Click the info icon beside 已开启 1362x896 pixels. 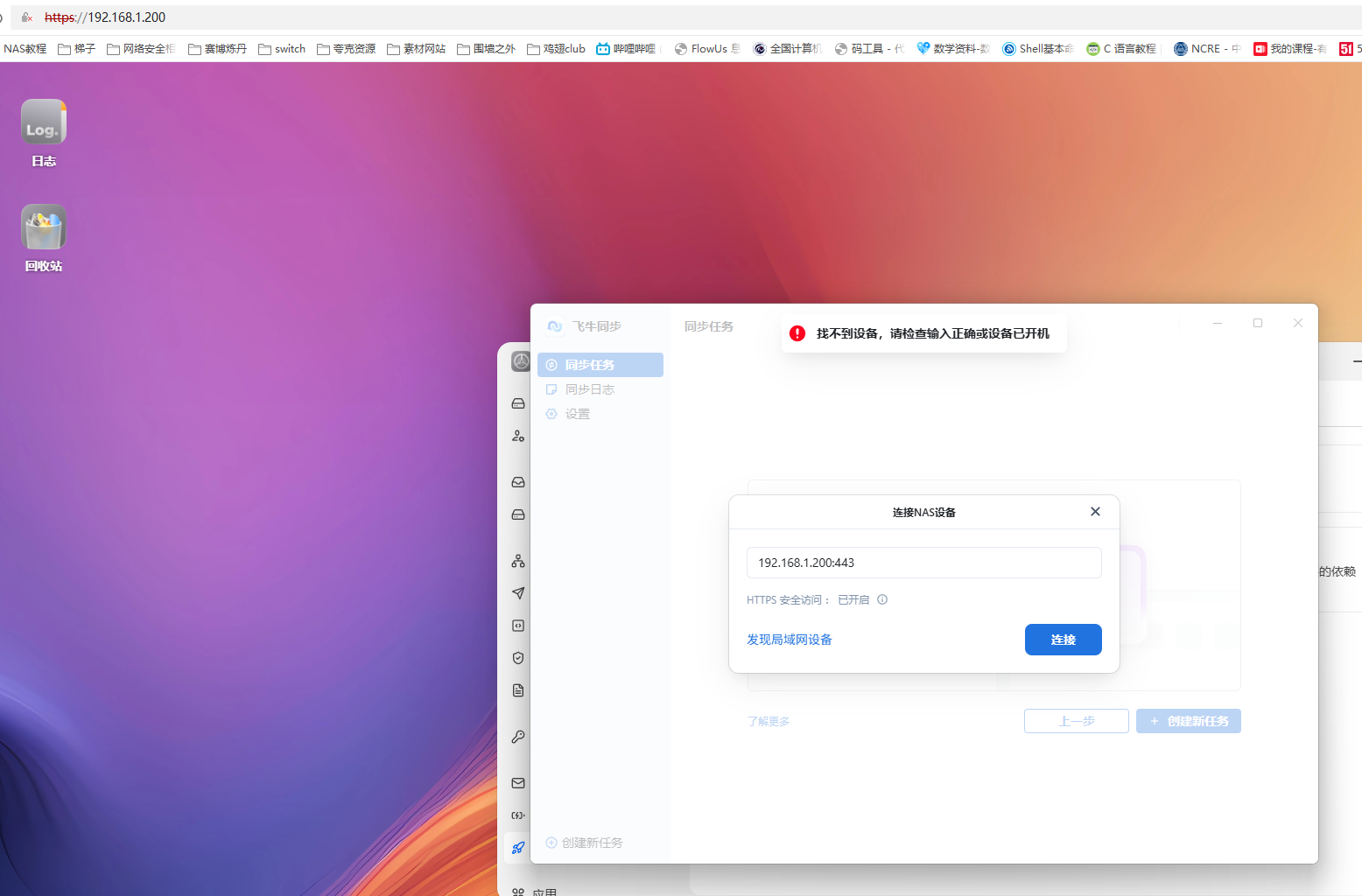882,599
